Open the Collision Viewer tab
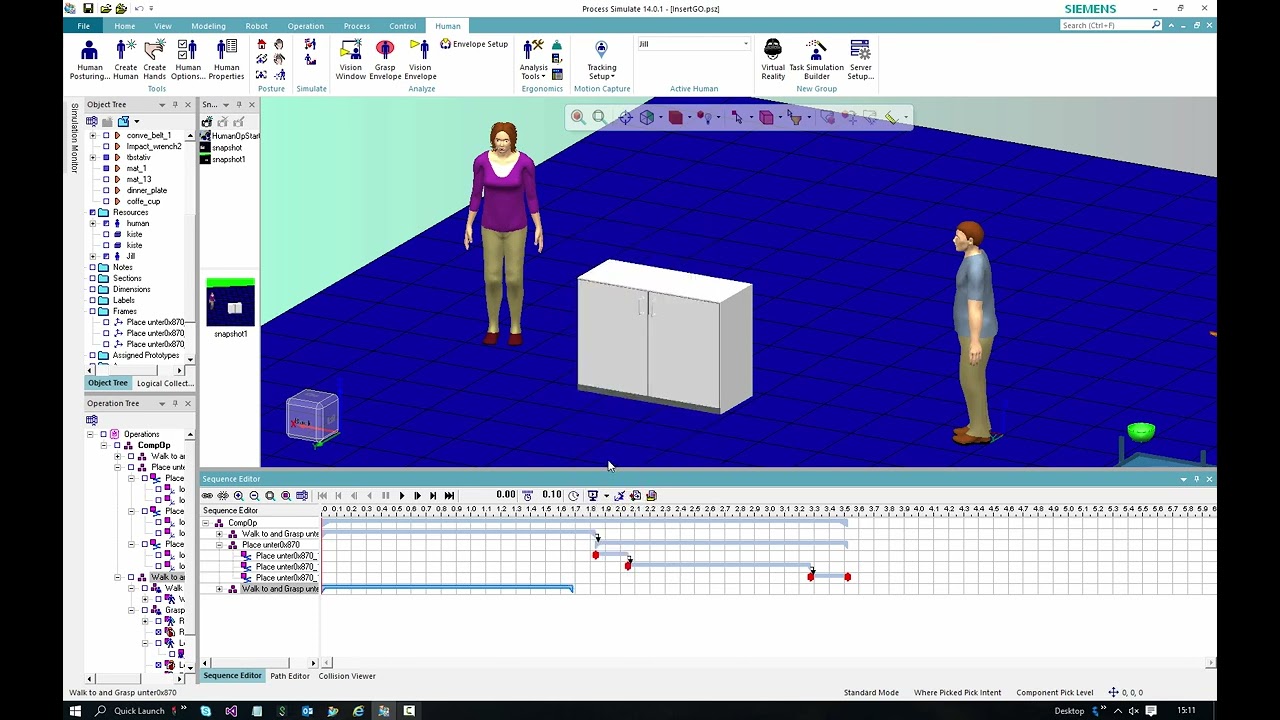Viewport: 1280px width, 720px height. pos(347,676)
